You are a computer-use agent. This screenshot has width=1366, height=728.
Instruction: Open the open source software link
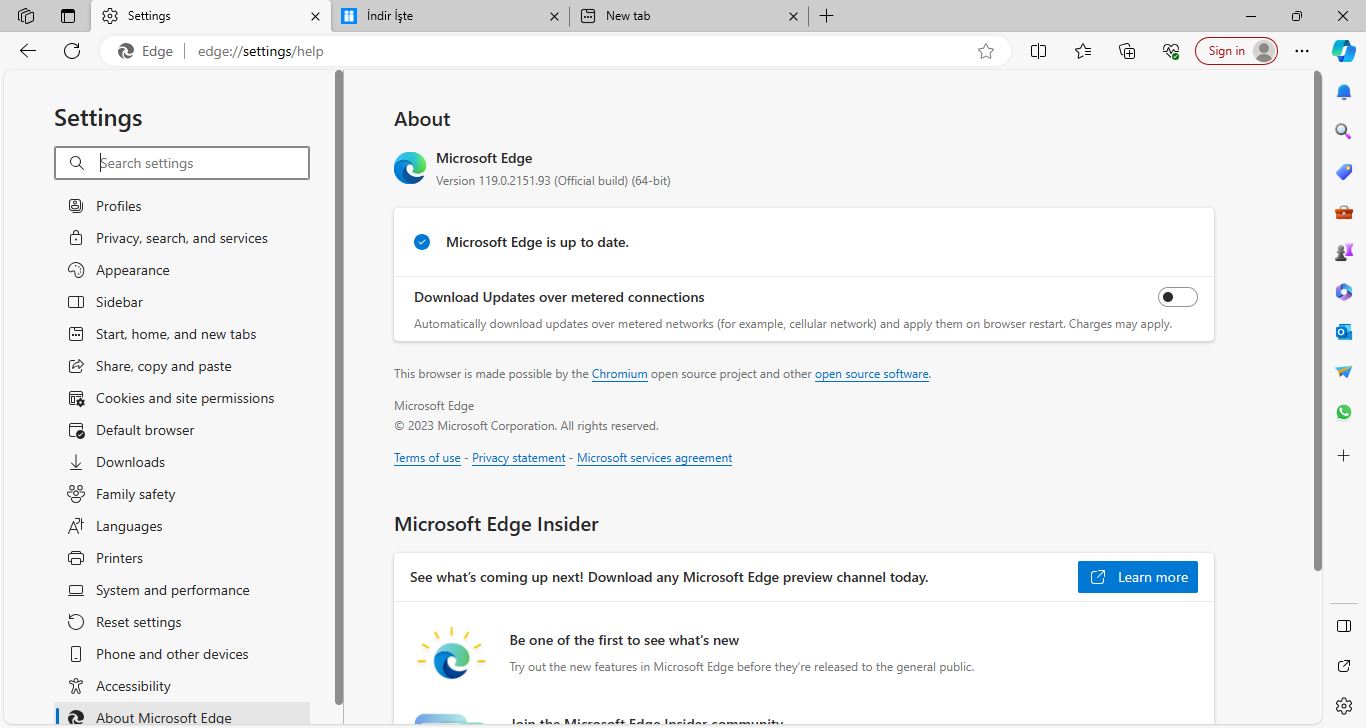click(x=872, y=374)
